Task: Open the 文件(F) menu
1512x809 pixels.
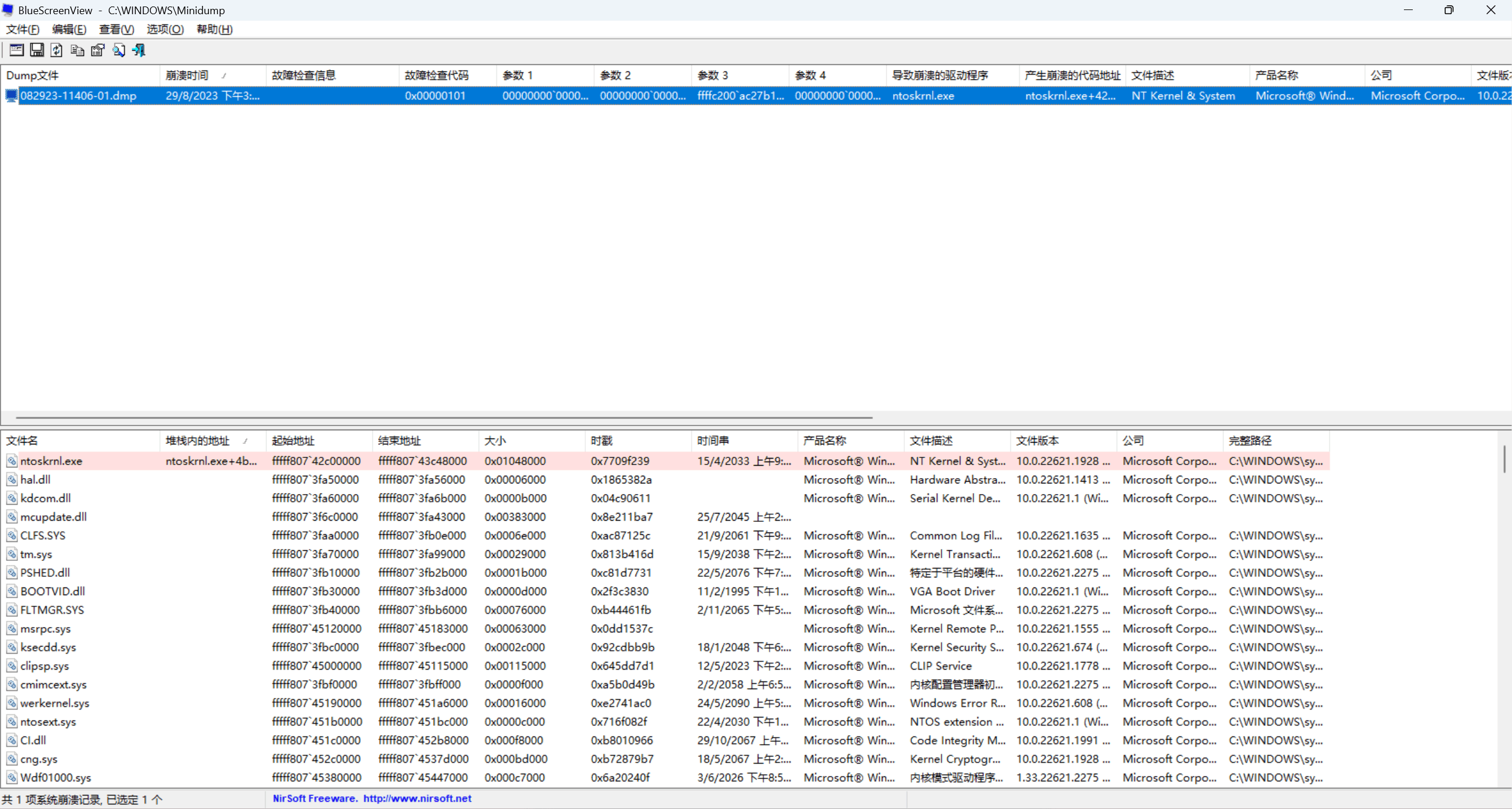Action: 22,30
